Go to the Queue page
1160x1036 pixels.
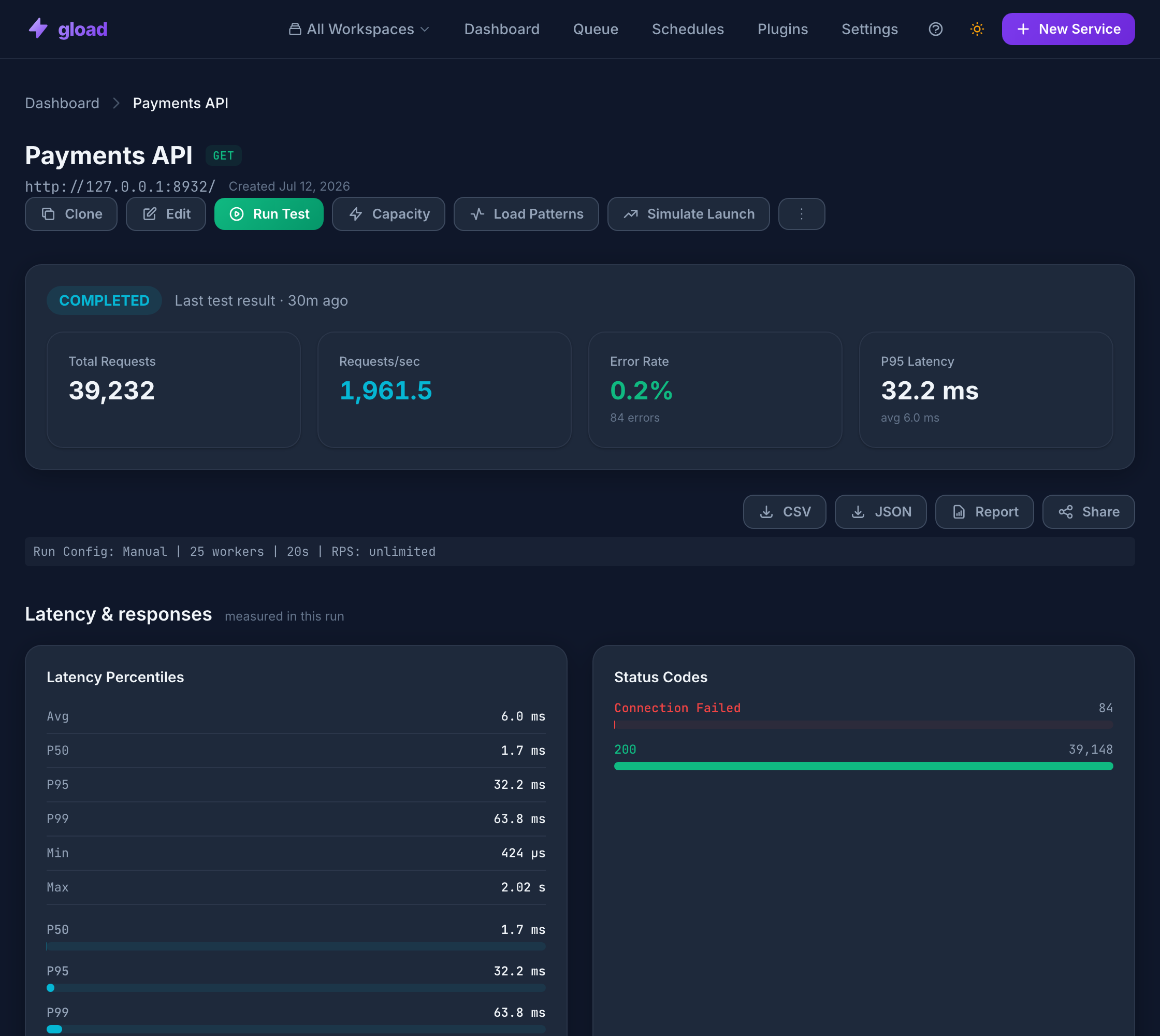(x=596, y=29)
